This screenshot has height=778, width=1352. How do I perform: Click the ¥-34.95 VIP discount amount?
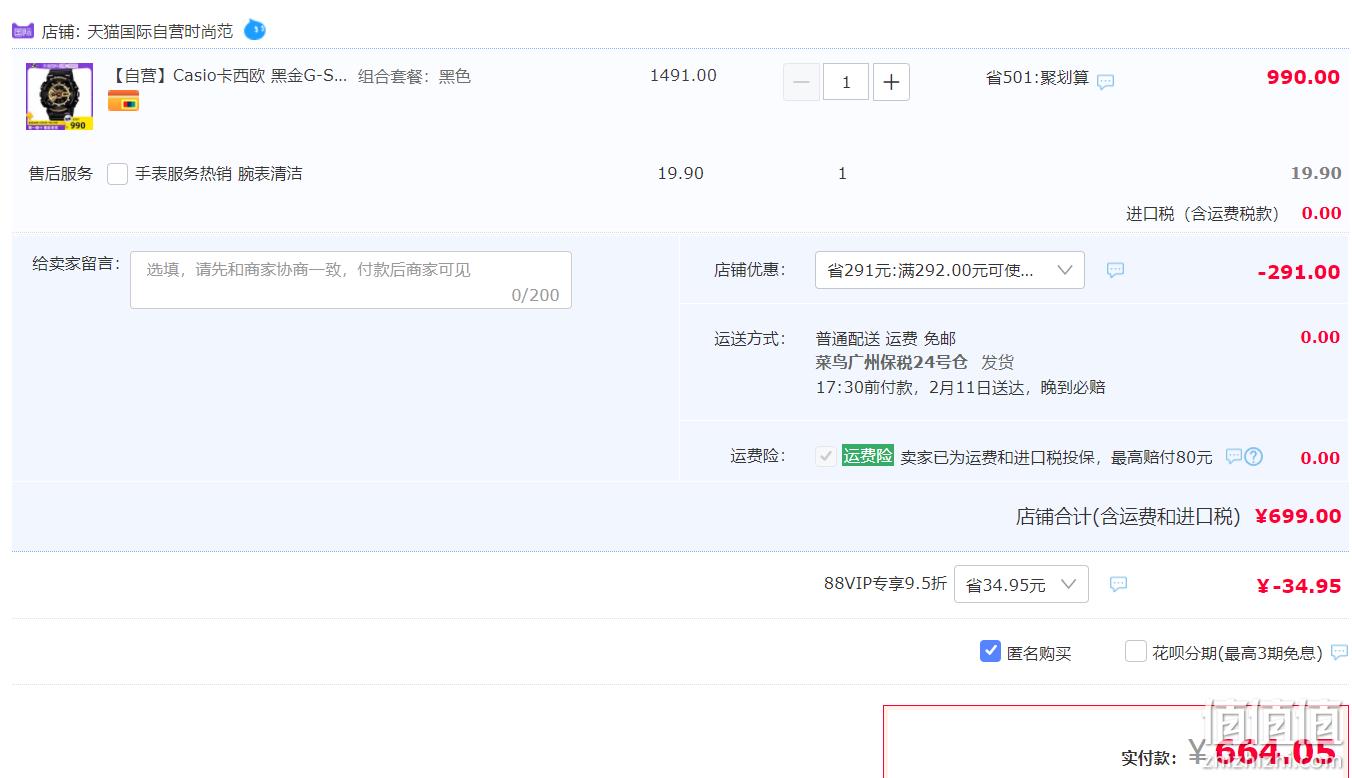pyautogui.click(x=1298, y=586)
